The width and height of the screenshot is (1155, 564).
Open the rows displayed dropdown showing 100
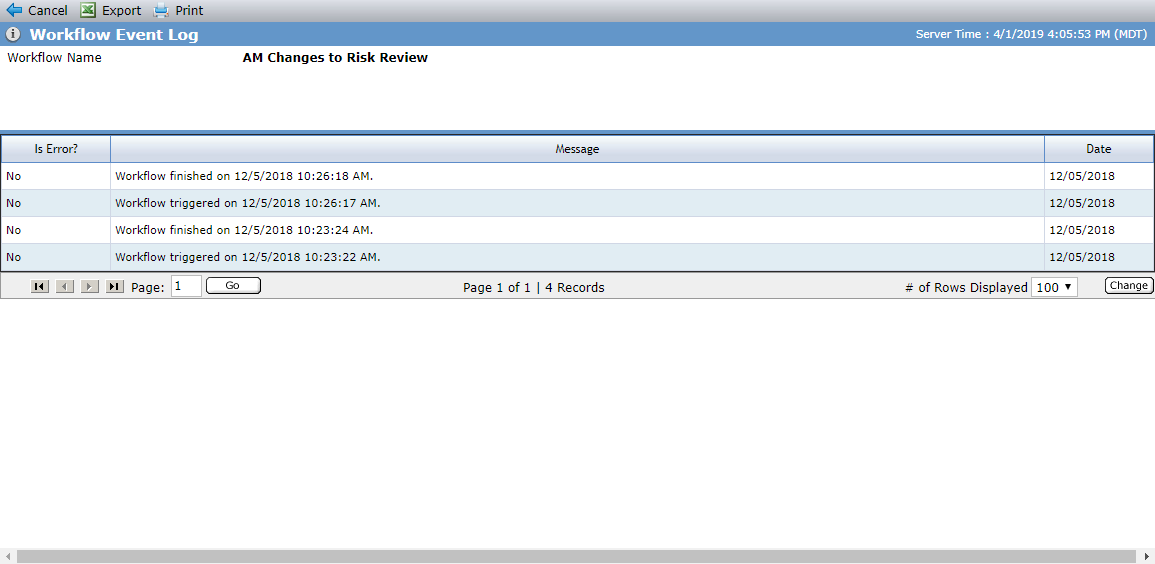(x=1054, y=287)
